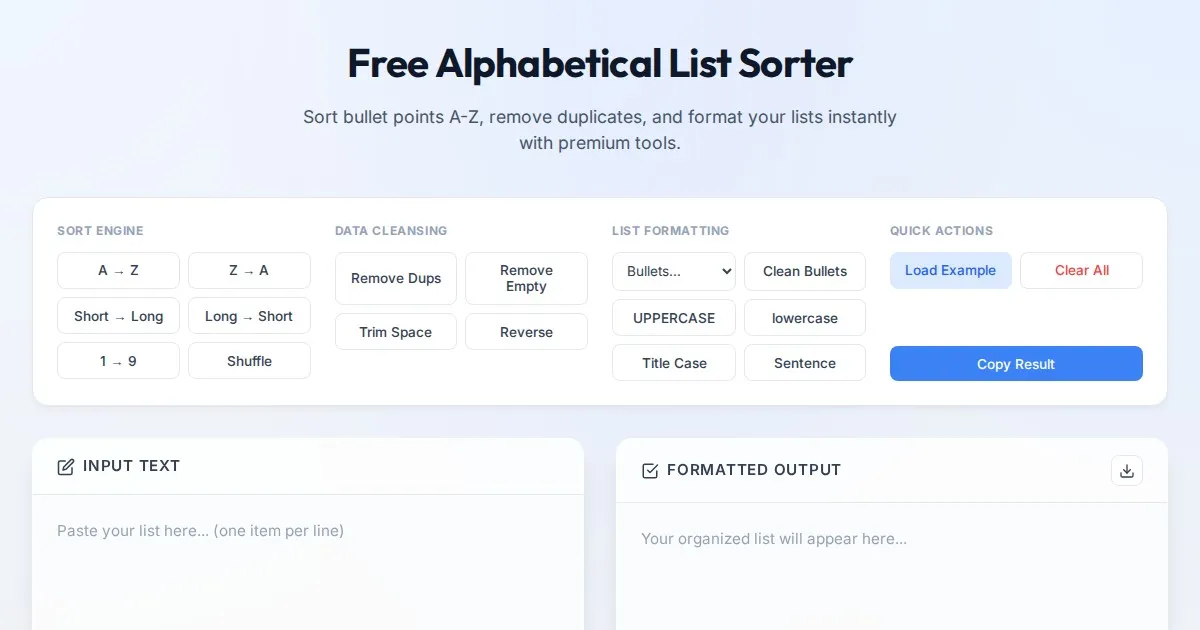Sort items Short to Long
Screen dimensions: 1200x630
click(x=118, y=316)
